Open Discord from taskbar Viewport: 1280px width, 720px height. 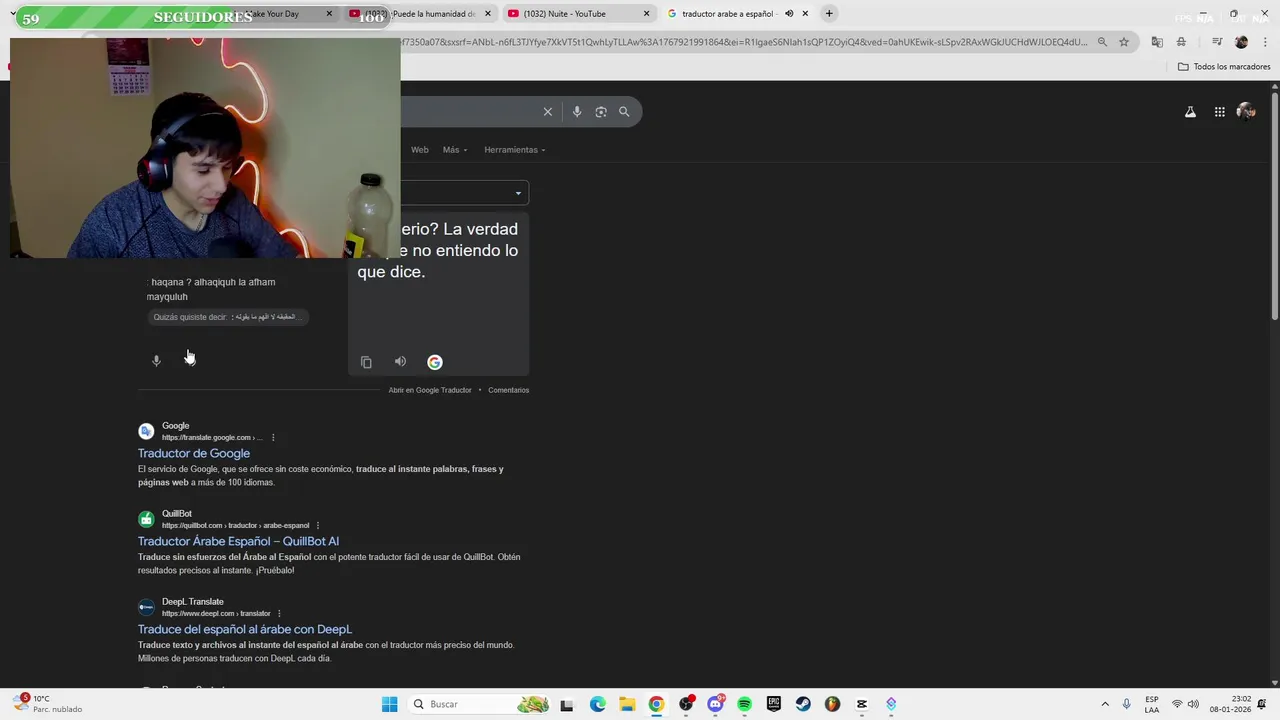tap(715, 704)
